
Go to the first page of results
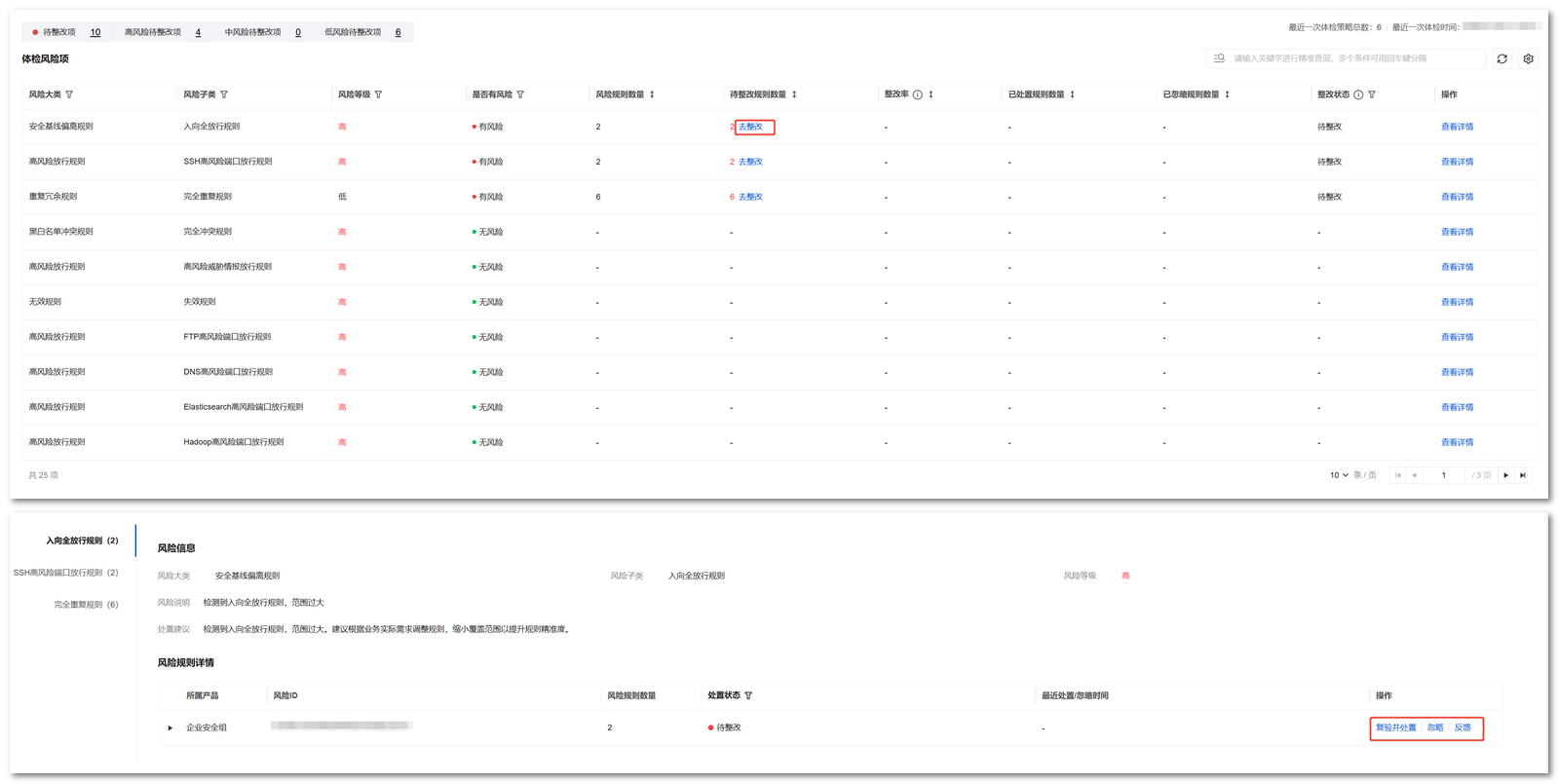pyautogui.click(x=1398, y=475)
